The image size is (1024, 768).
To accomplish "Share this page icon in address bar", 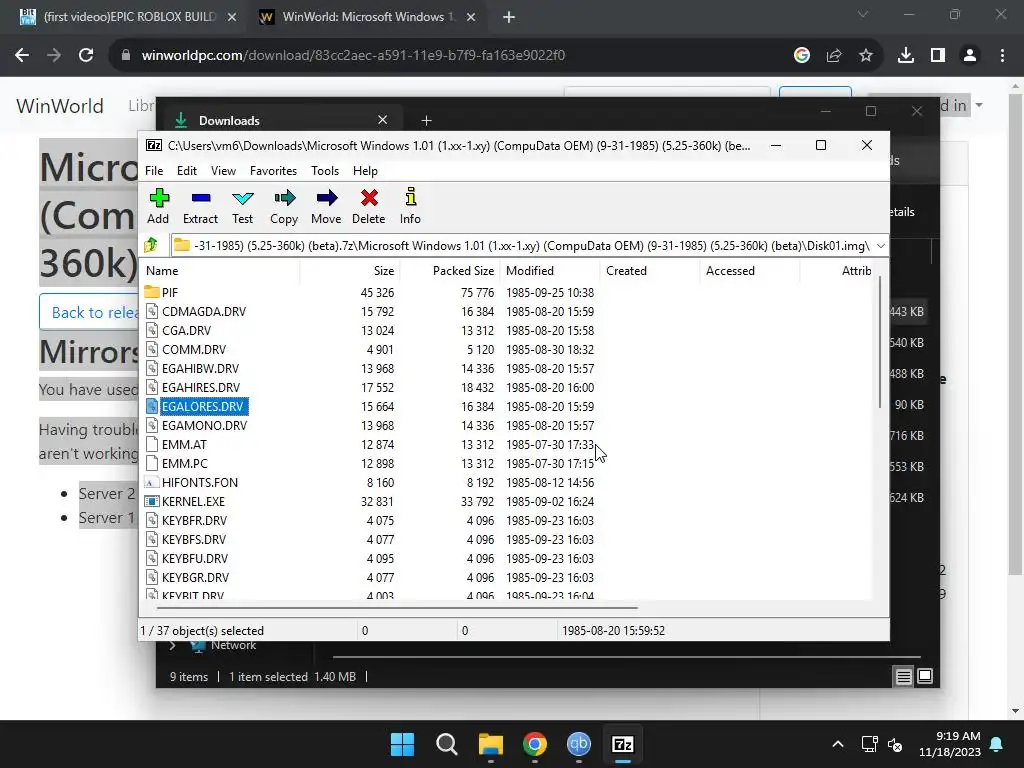I will [834, 56].
